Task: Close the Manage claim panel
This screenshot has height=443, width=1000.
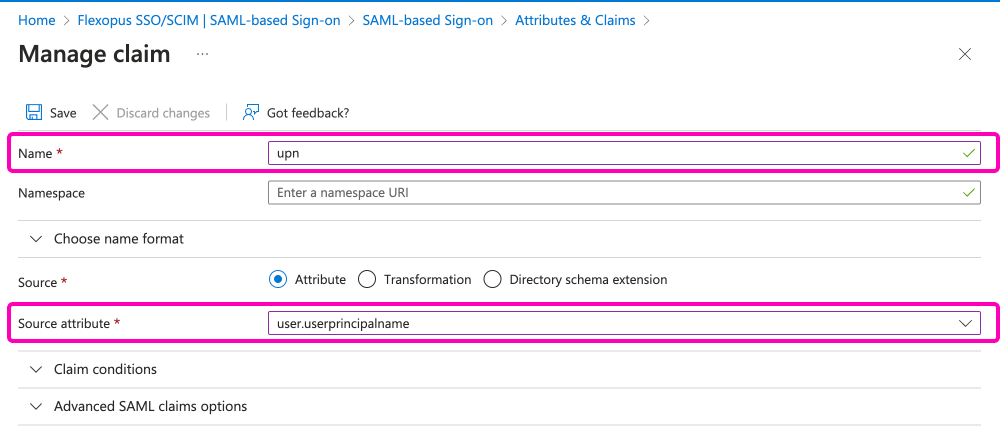Action: pyautogui.click(x=965, y=55)
